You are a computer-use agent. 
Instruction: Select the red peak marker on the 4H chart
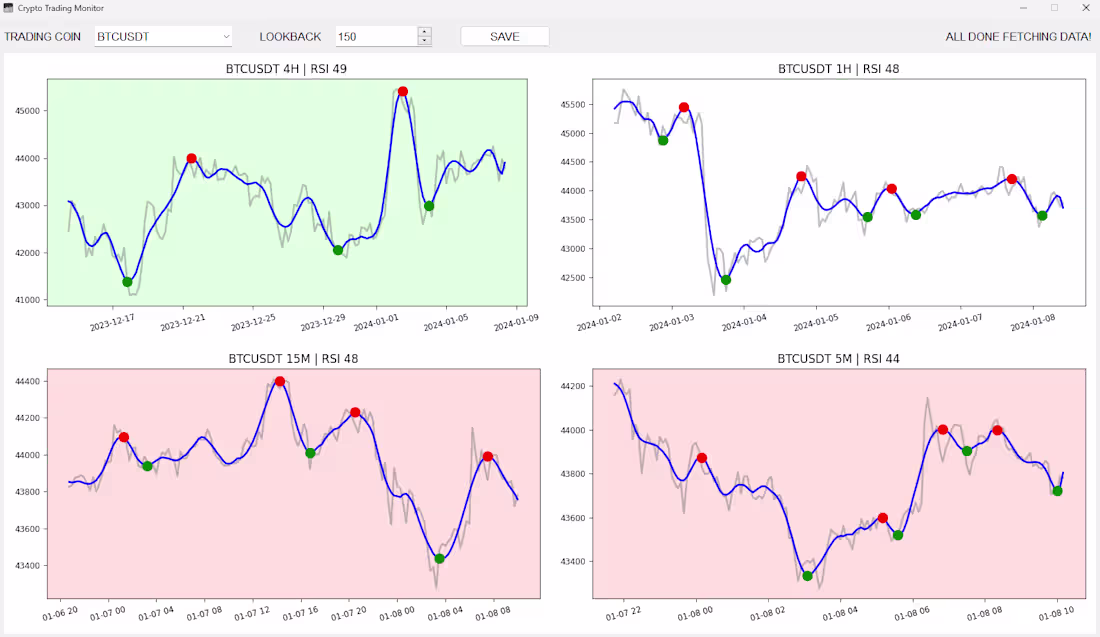[x=192, y=157]
